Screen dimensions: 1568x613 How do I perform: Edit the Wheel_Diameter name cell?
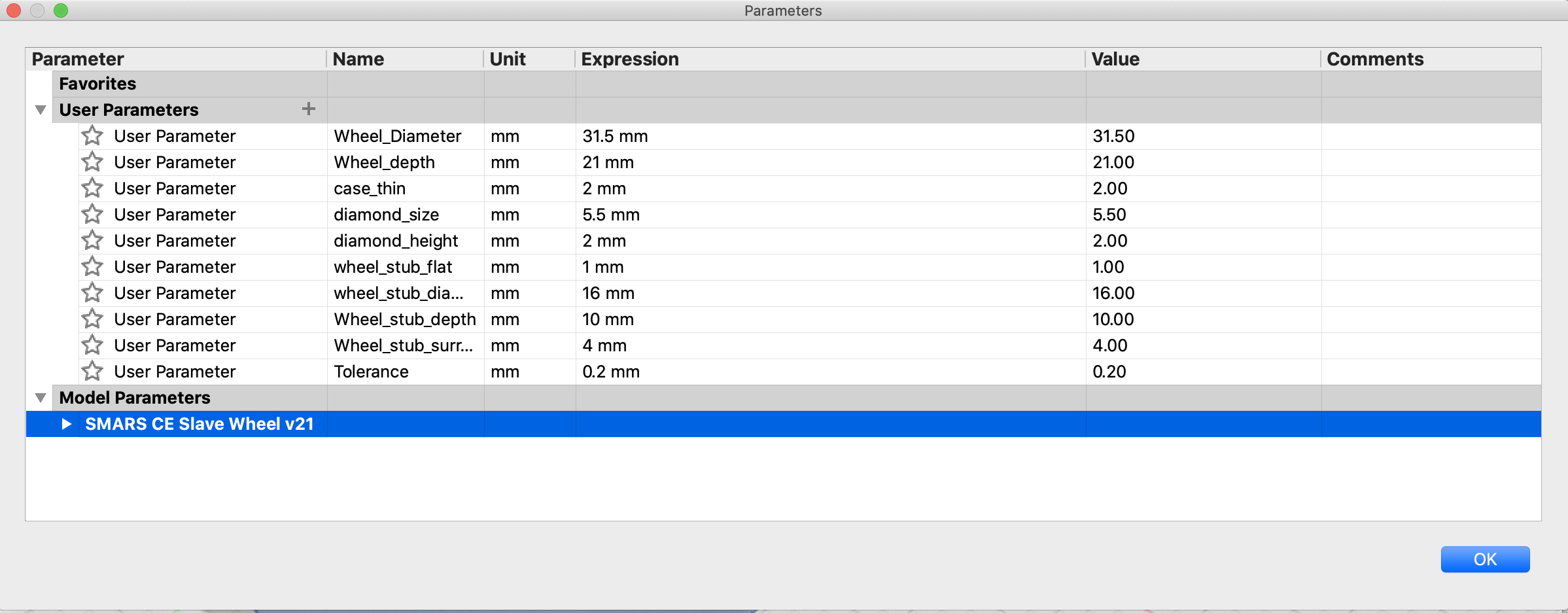click(x=406, y=136)
